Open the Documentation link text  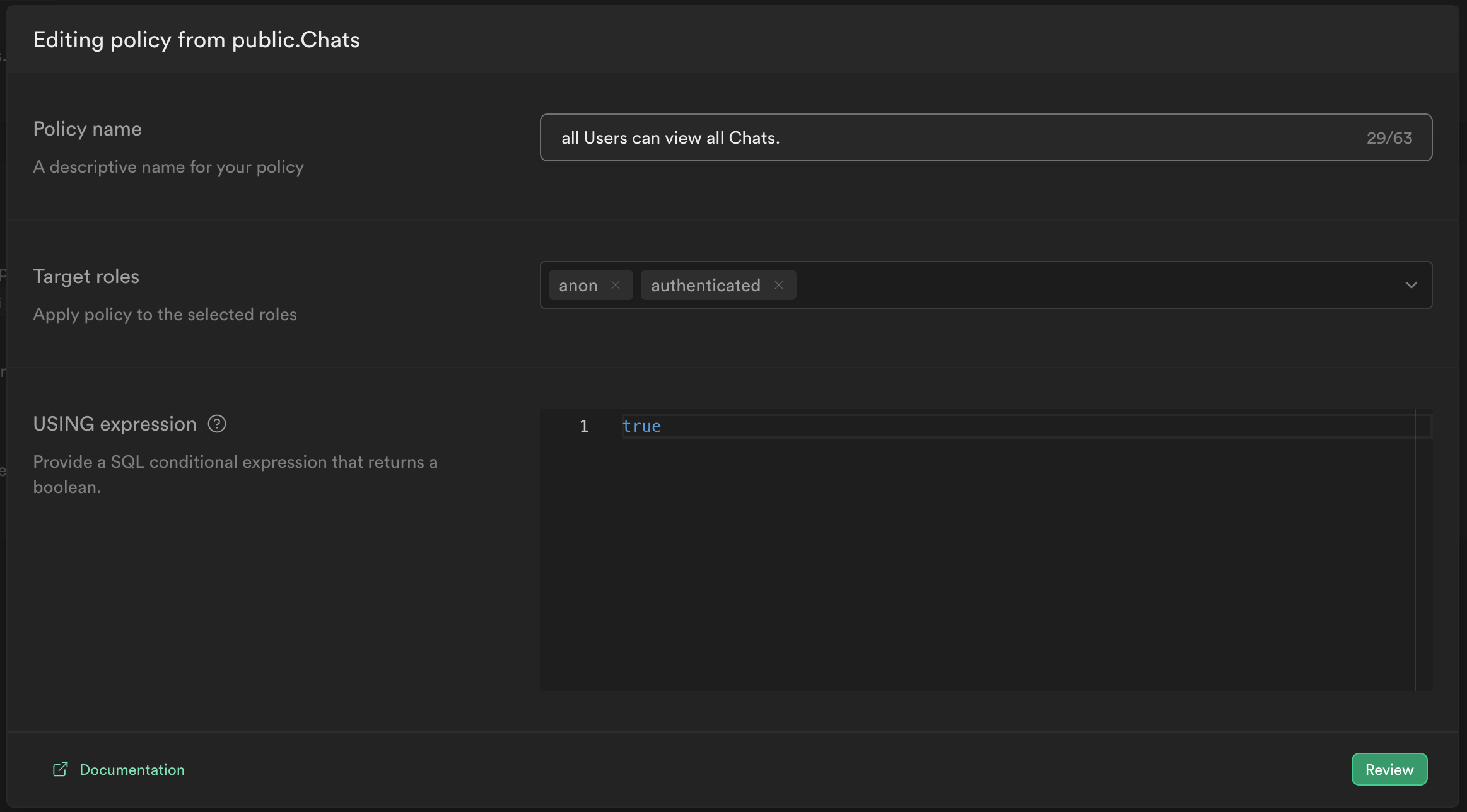[132, 769]
